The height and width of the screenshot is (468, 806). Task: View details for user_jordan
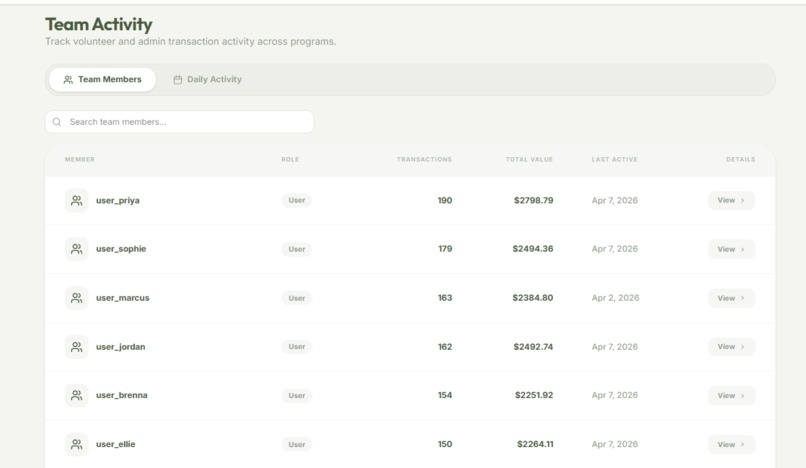pos(731,347)
